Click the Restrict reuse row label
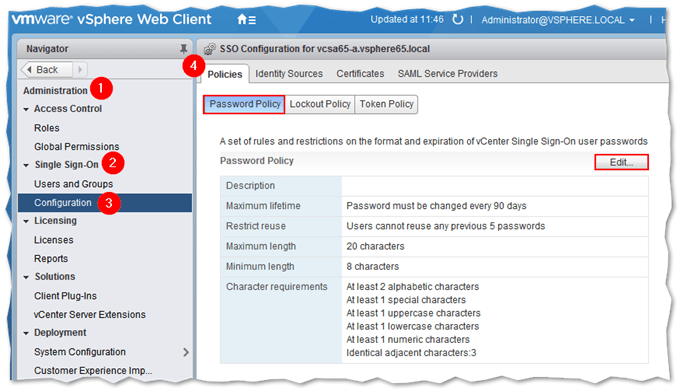This screenshot has width=680, height=391. pos(256,226)
